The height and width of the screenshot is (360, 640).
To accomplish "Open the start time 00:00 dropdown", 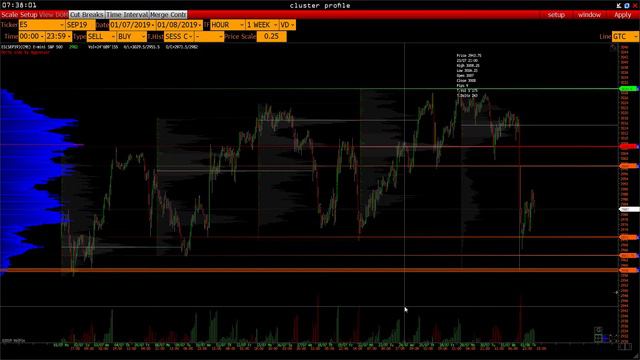I will point(32,37).
